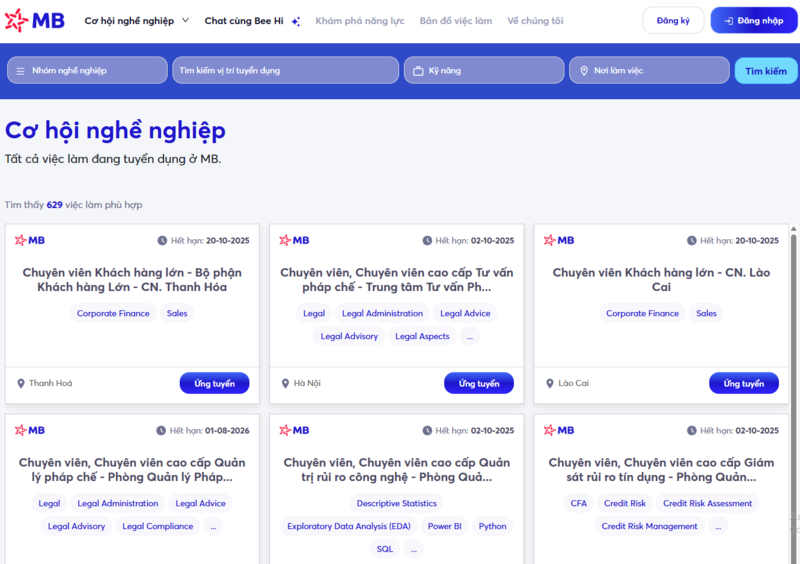Click the location pin next to Hà Nội
The image size is (800, 564).
coord(286,383)
